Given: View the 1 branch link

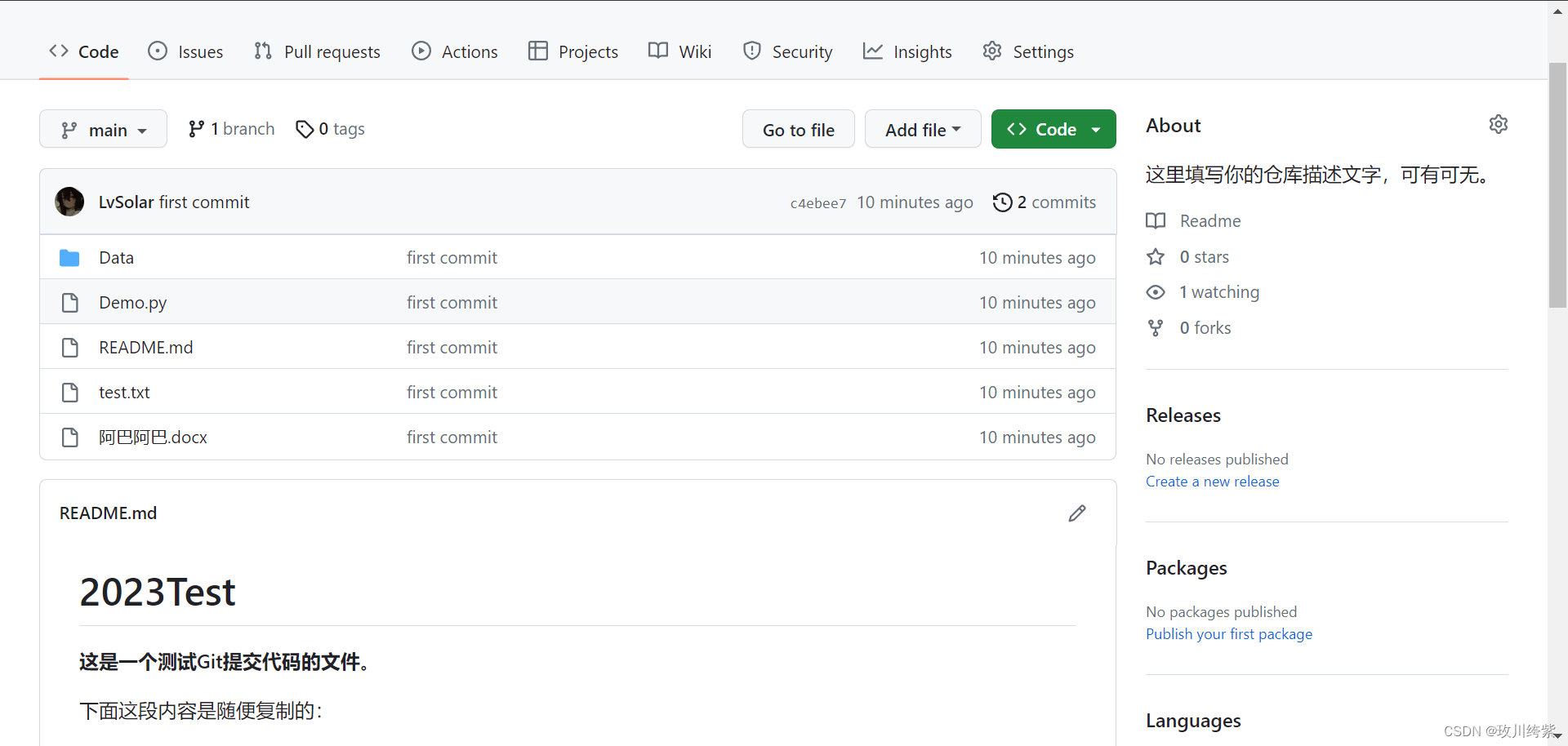Looking at the screenshot, I should (x=231, y=129).
